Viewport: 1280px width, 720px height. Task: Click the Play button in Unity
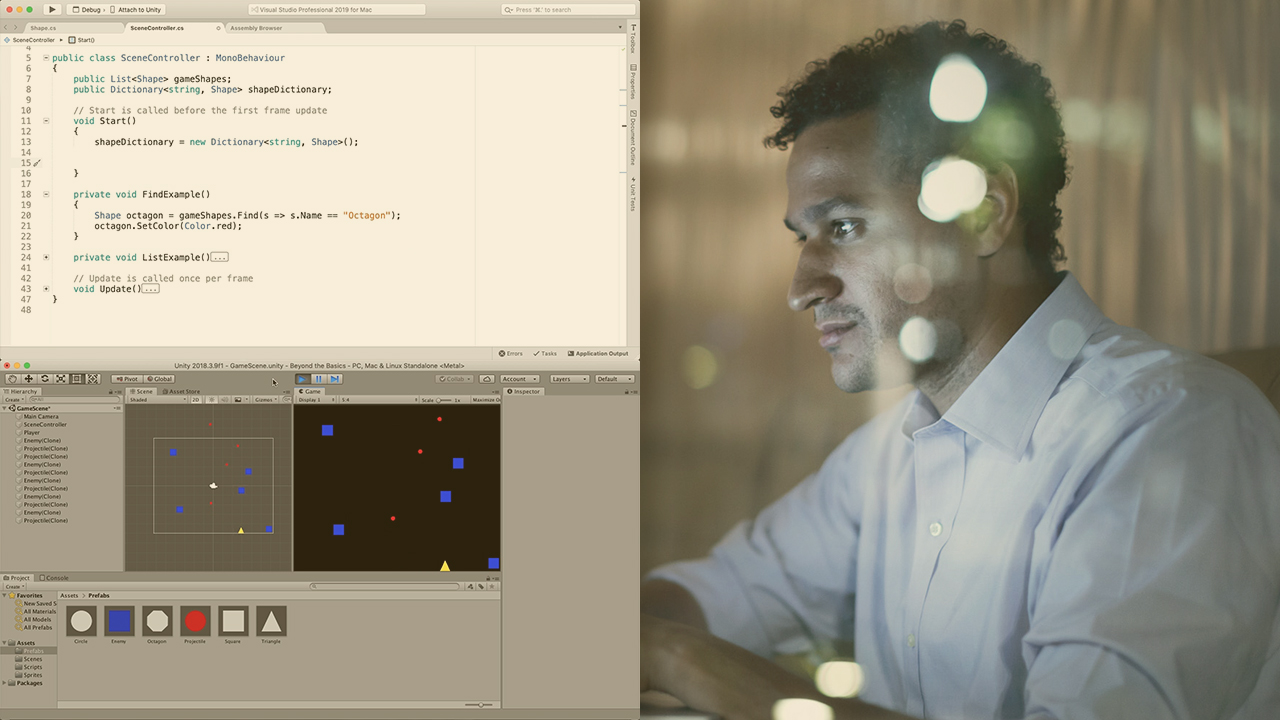click(x=302, y=379)
